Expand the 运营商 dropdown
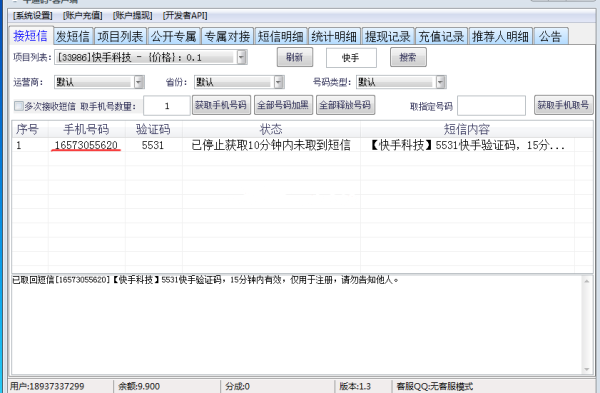The image size is (600, 393). pos(139,82)
